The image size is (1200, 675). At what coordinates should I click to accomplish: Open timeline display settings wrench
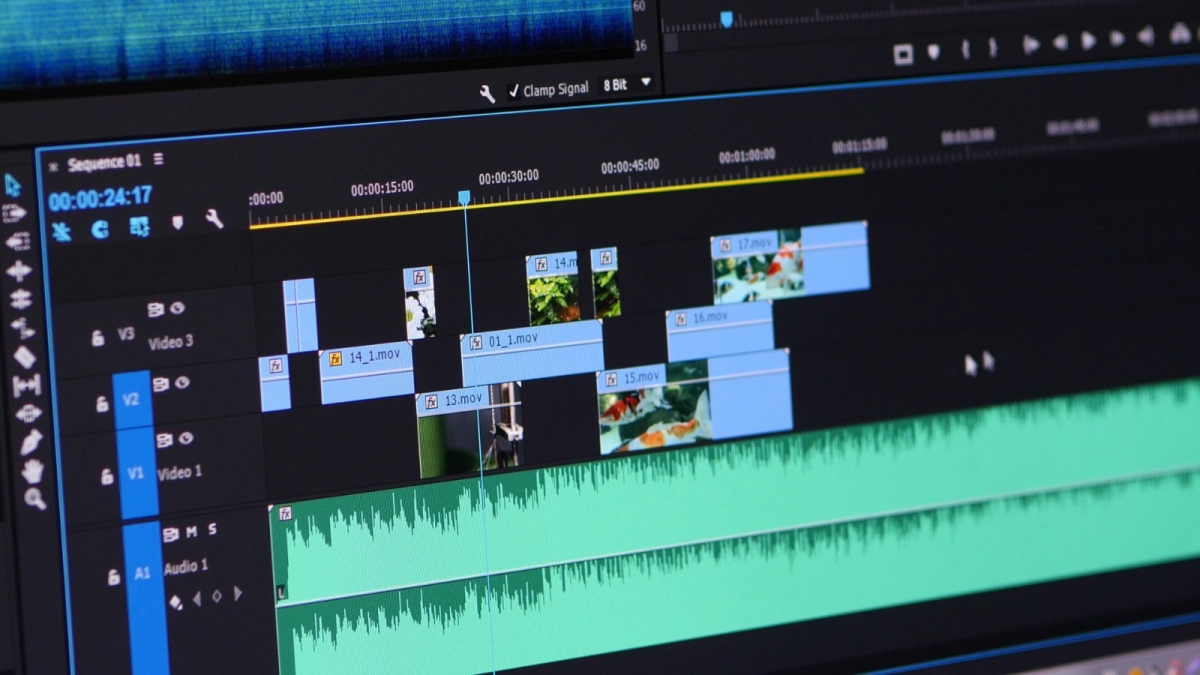[x=214, y=219]
